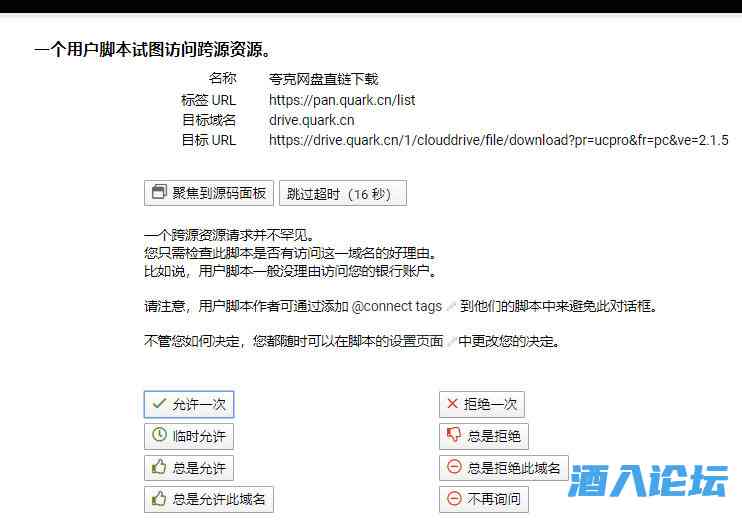Viewport: 742px width, 523px height.
Task: Click the line 您只需检查此脚本是否有访问这一域名的好理由
Action: click(291, 253)
